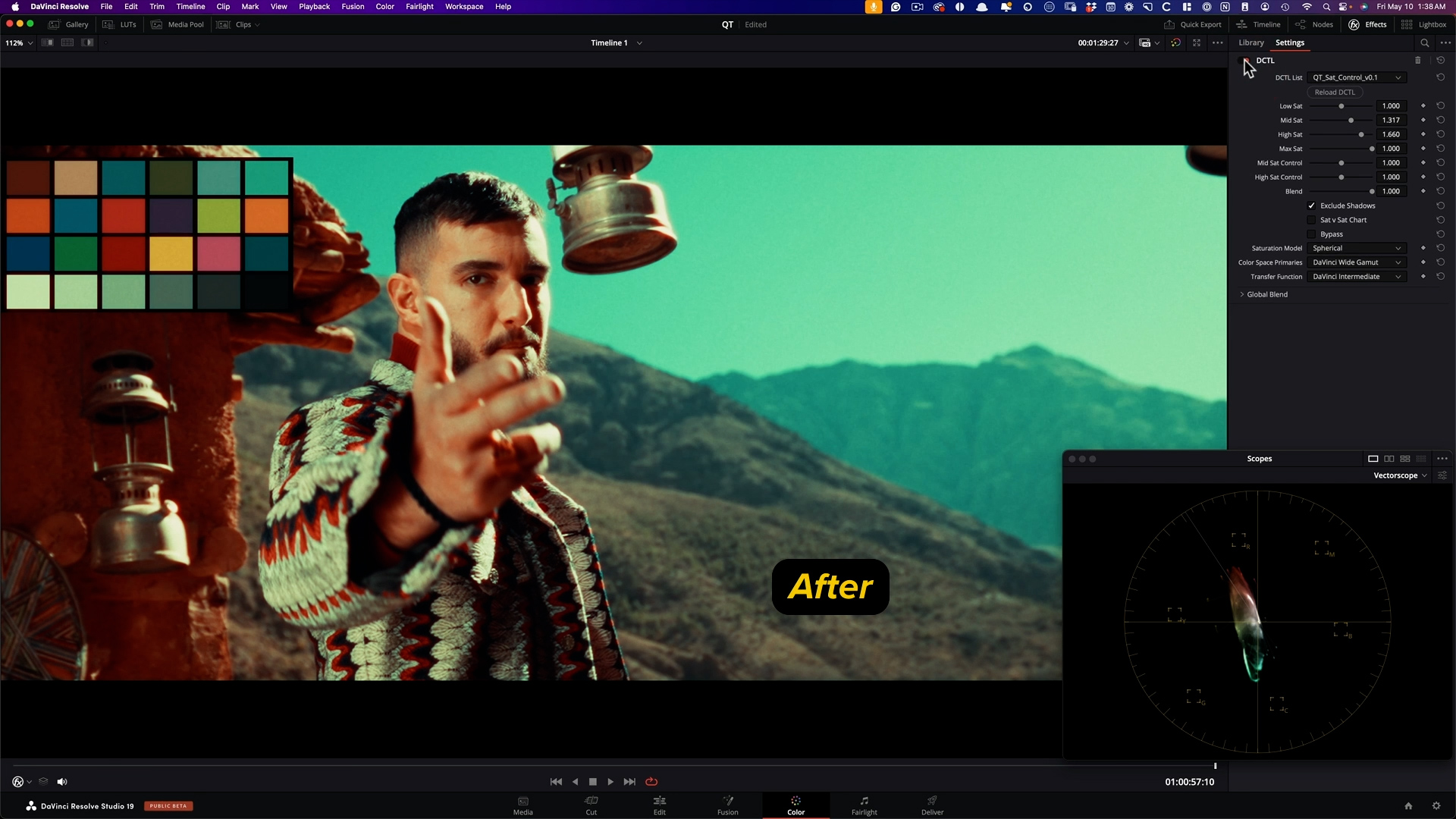
Task: Expand DCTL List dropdown
Action: pos(1398,77)
